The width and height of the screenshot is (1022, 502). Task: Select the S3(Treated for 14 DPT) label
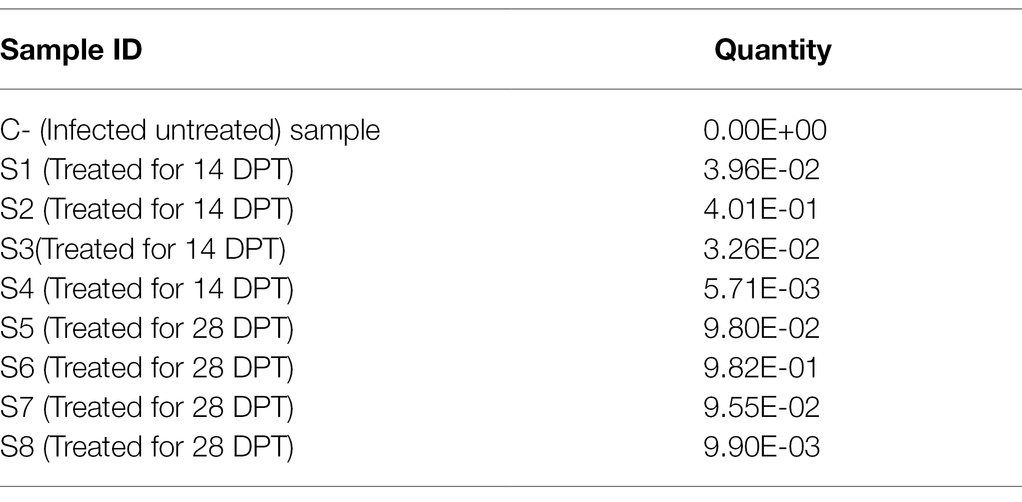coord(143,249)
